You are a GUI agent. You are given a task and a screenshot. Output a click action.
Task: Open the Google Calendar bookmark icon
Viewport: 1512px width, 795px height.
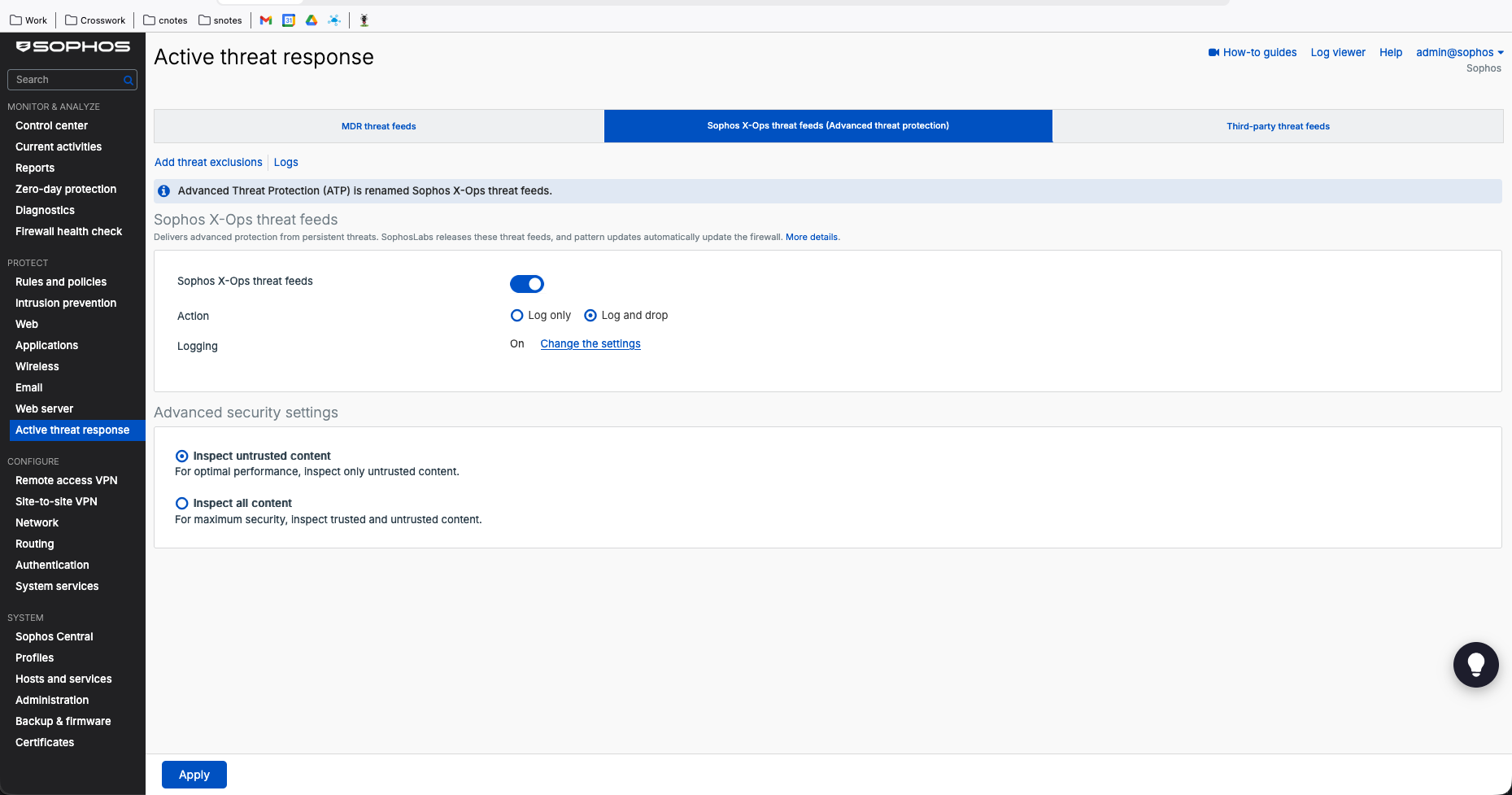(x=288, y=20)
